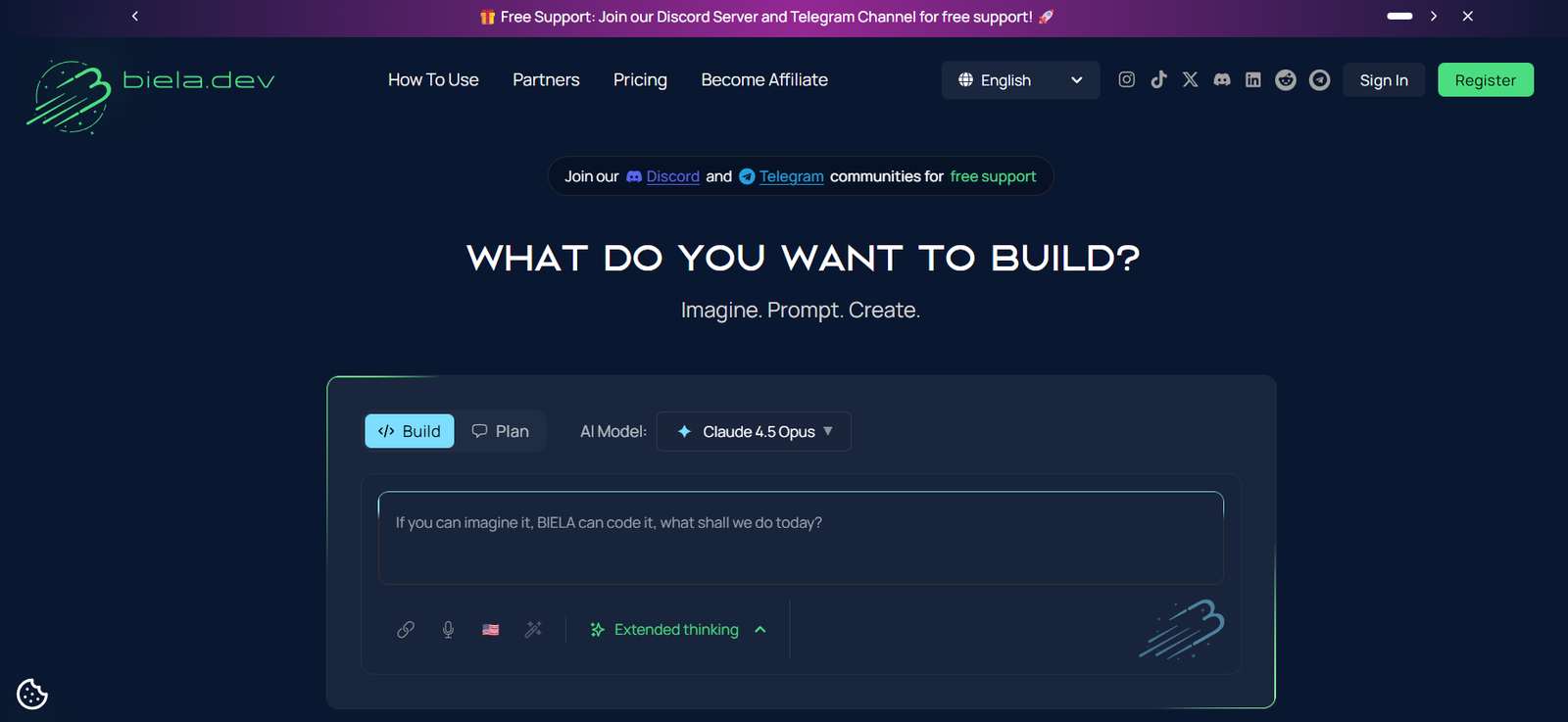Image resolution: width=1568 pixels, height=722 pixels.
Task: Go to How To Use page
Action: (433, 80)
